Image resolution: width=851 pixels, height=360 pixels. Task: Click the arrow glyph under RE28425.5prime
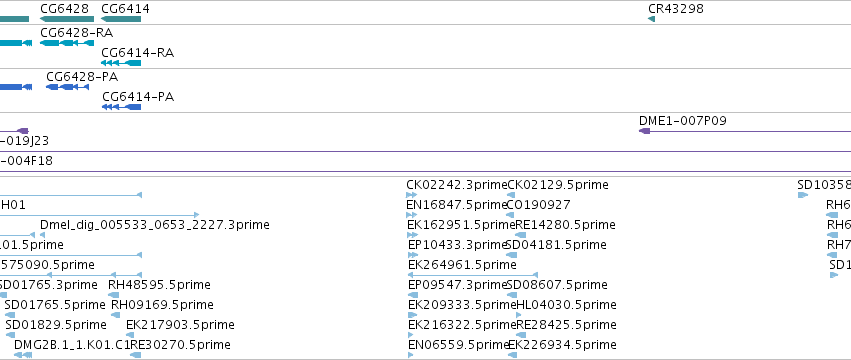521,335
